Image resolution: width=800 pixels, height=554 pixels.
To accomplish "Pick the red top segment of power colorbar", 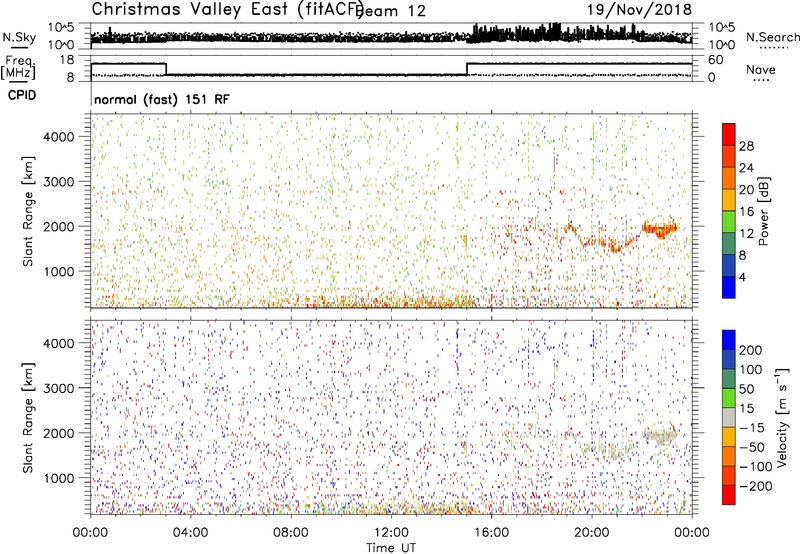I will [x=729, y=135].
